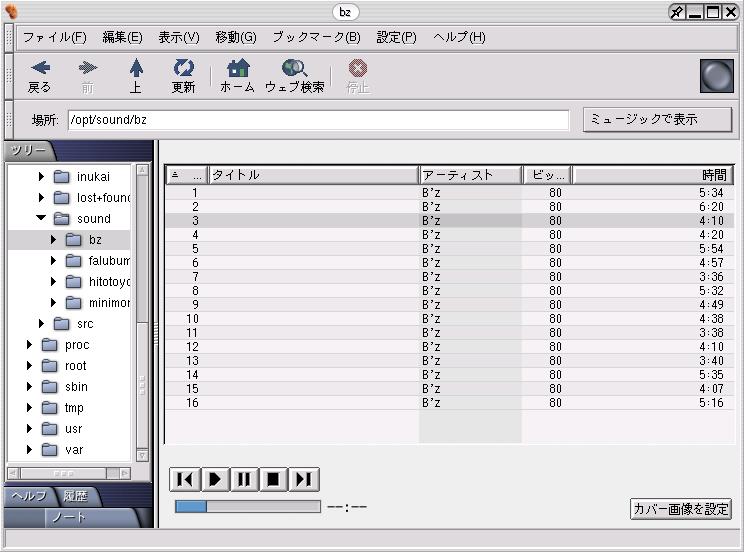Pin the window with the pushpin icon
This screenshot has width=744, height=552.
(x=677, y=12)
